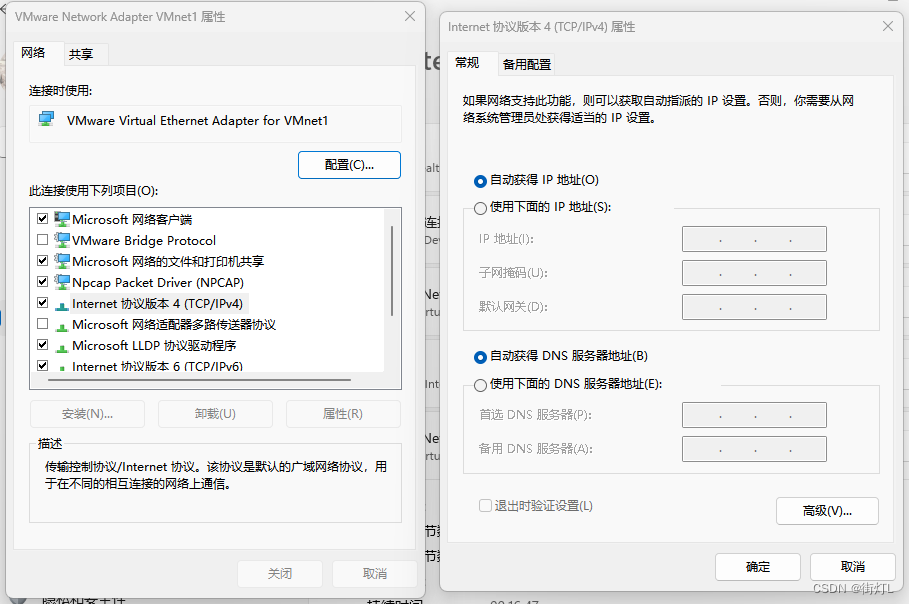909x604 pixels.
Task: Click the Microsoft 网络适配器多路传送器协议 icon
Action: point(62,326)
